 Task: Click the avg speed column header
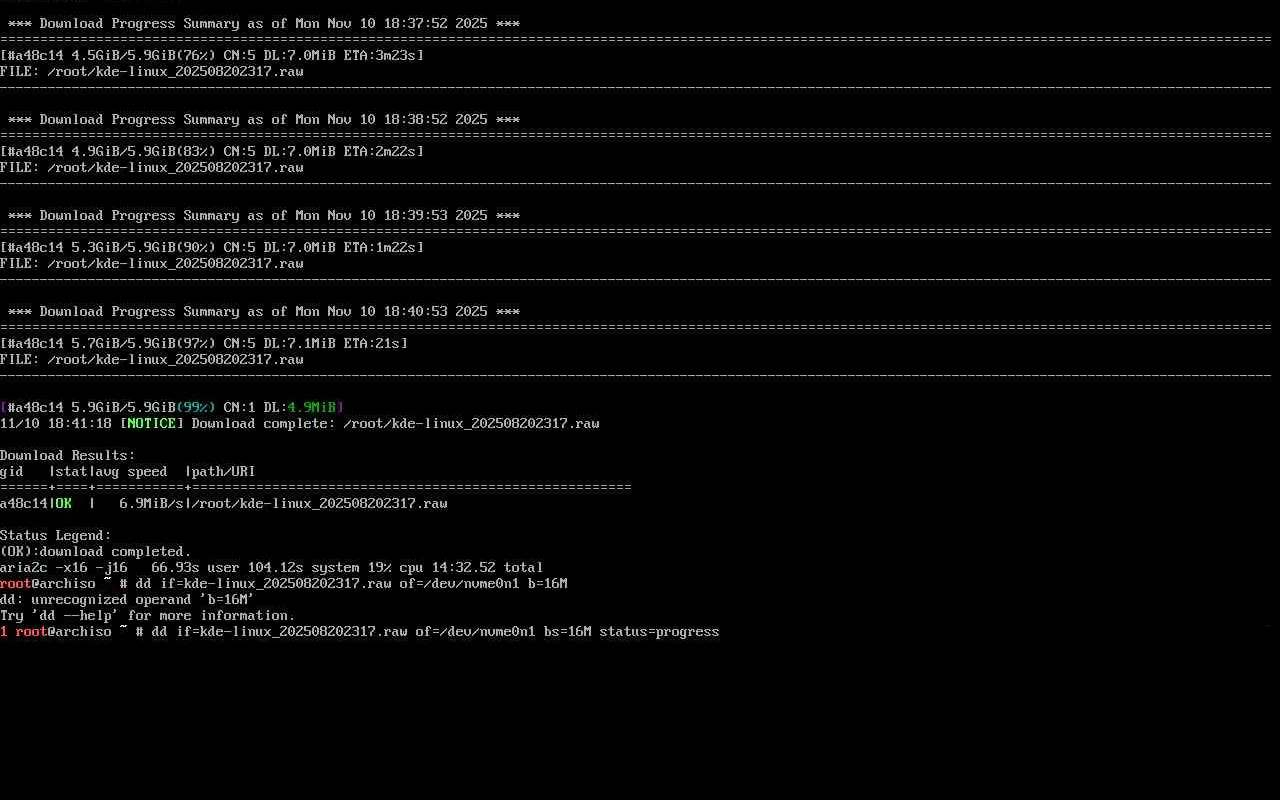(131, 472)
